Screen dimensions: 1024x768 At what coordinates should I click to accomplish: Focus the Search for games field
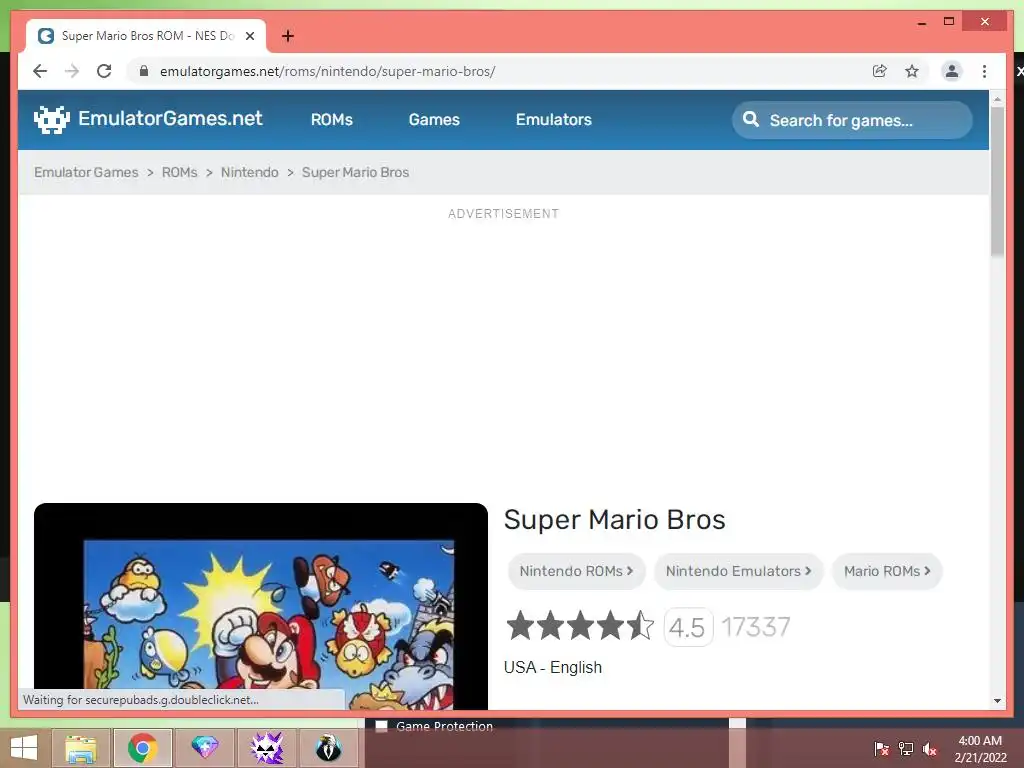click(852, 120)
